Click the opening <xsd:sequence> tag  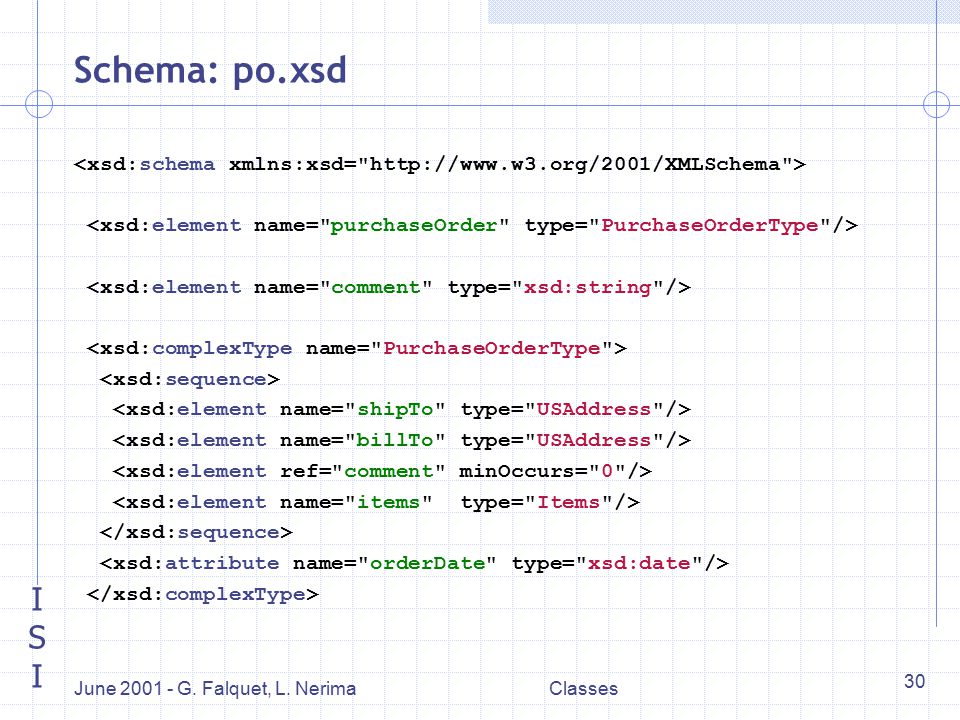(190, 380)
